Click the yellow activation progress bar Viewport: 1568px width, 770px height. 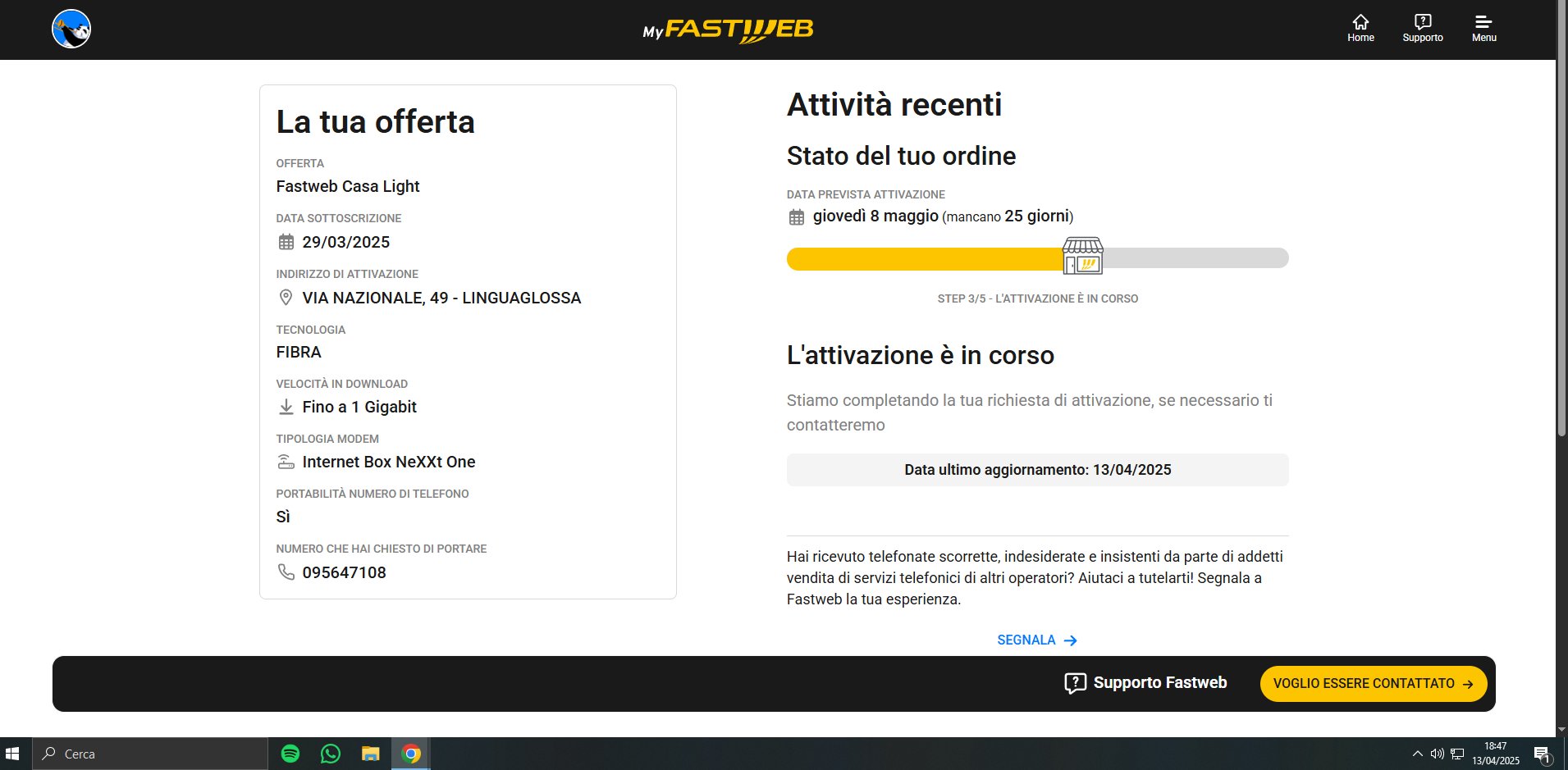tap(926, 258)
